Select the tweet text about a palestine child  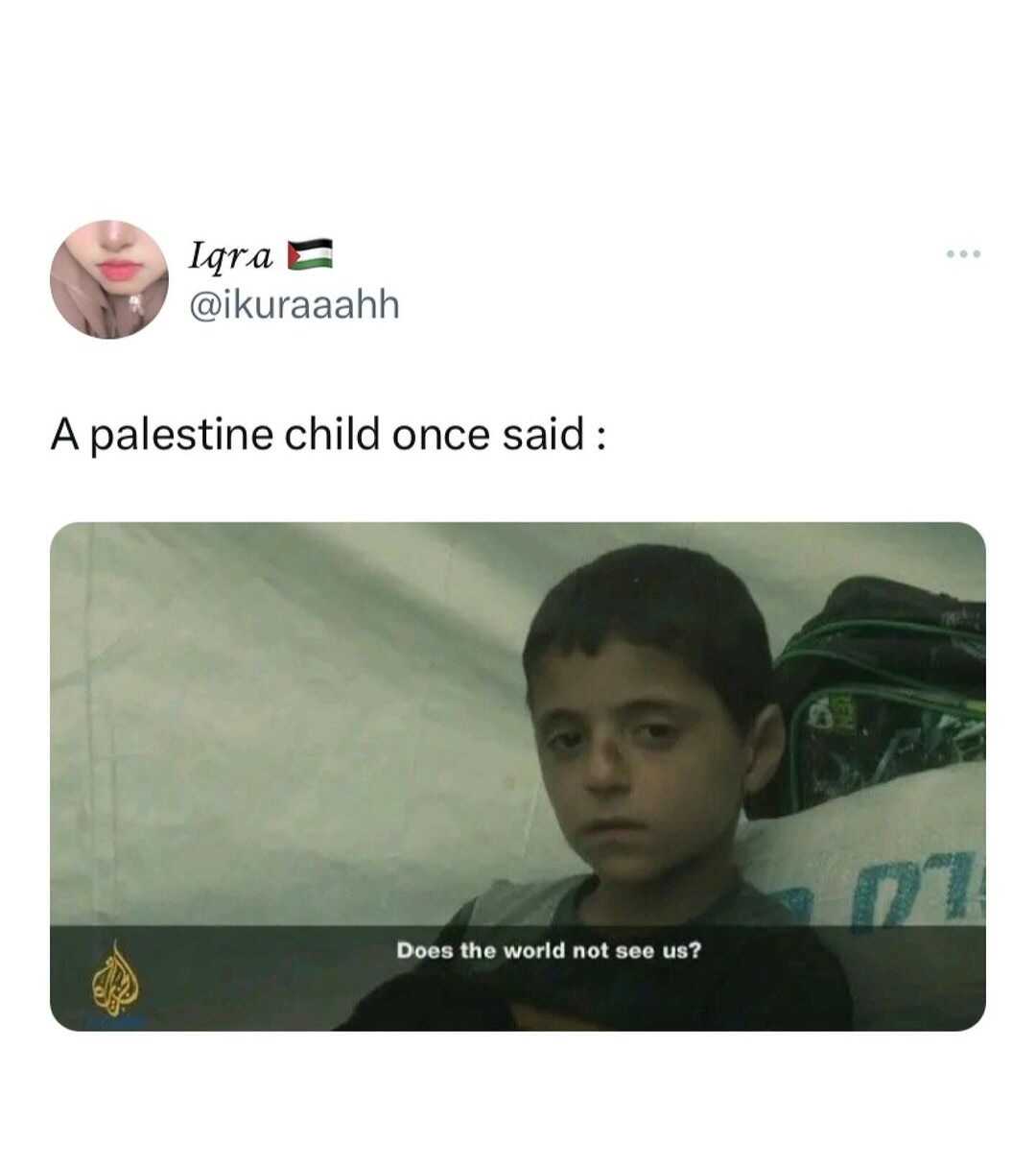point(328,435)
